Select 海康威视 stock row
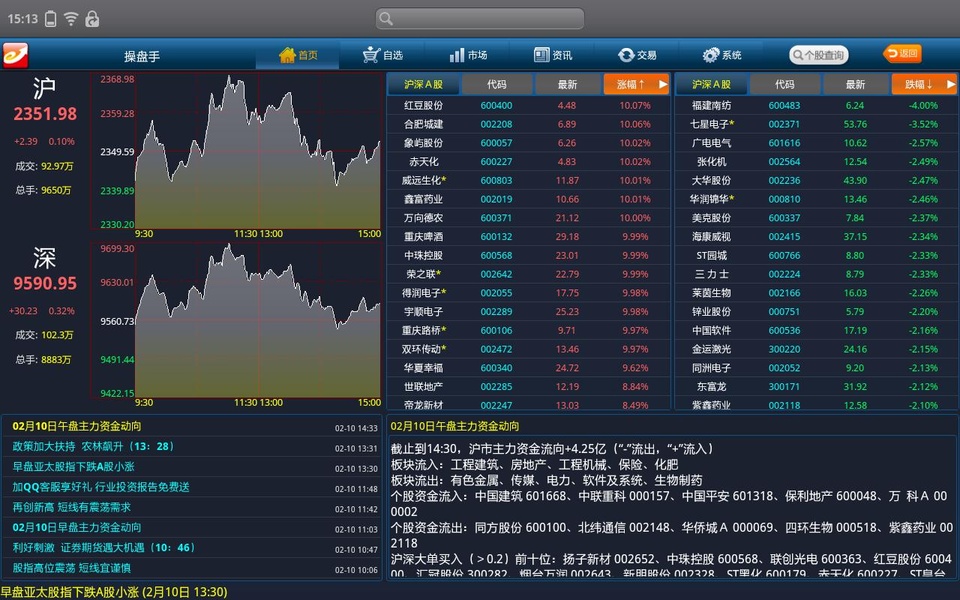This screenshot has width=960, height=600. [816, 236]
